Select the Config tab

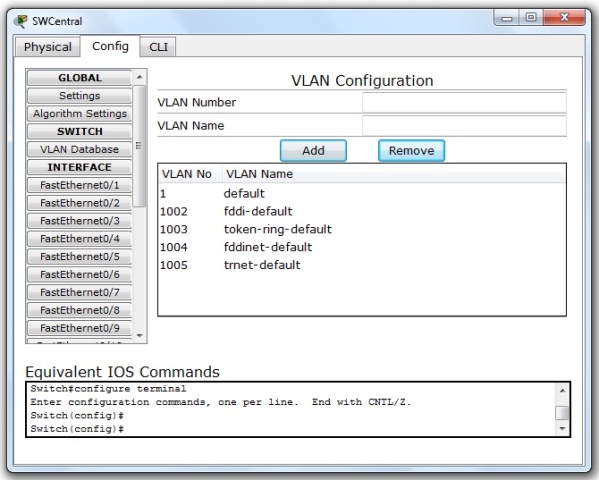(110, 46)
